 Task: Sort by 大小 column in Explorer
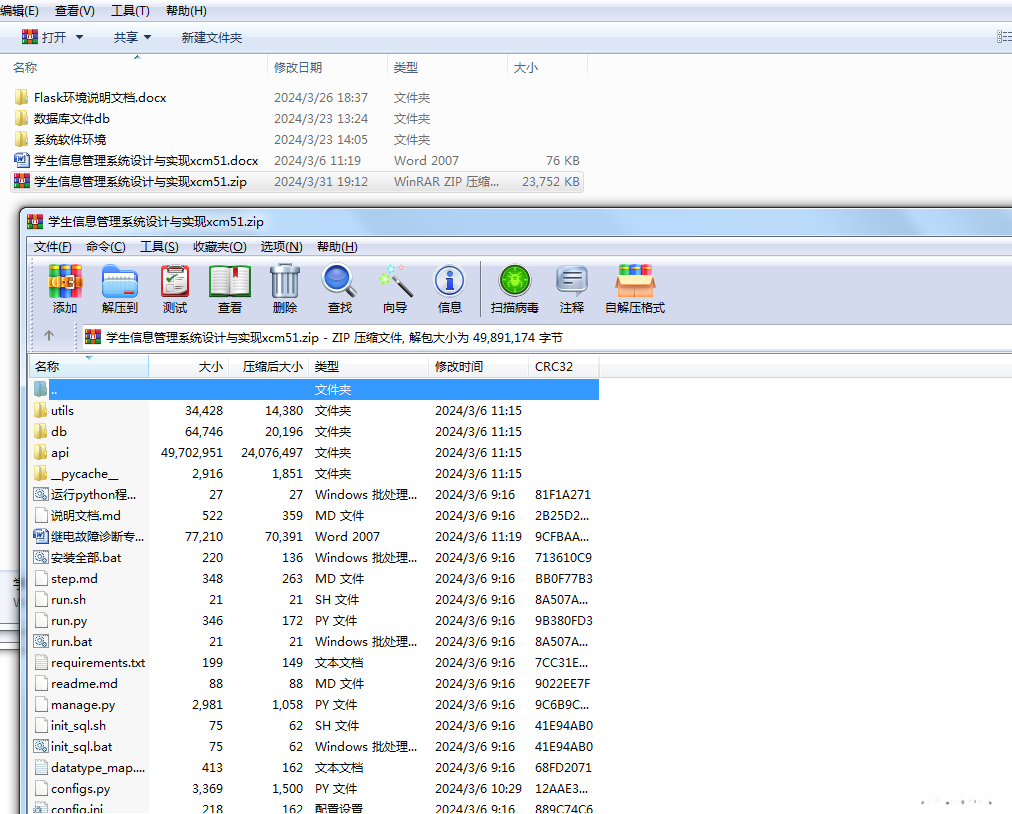[x=547, y=67]
